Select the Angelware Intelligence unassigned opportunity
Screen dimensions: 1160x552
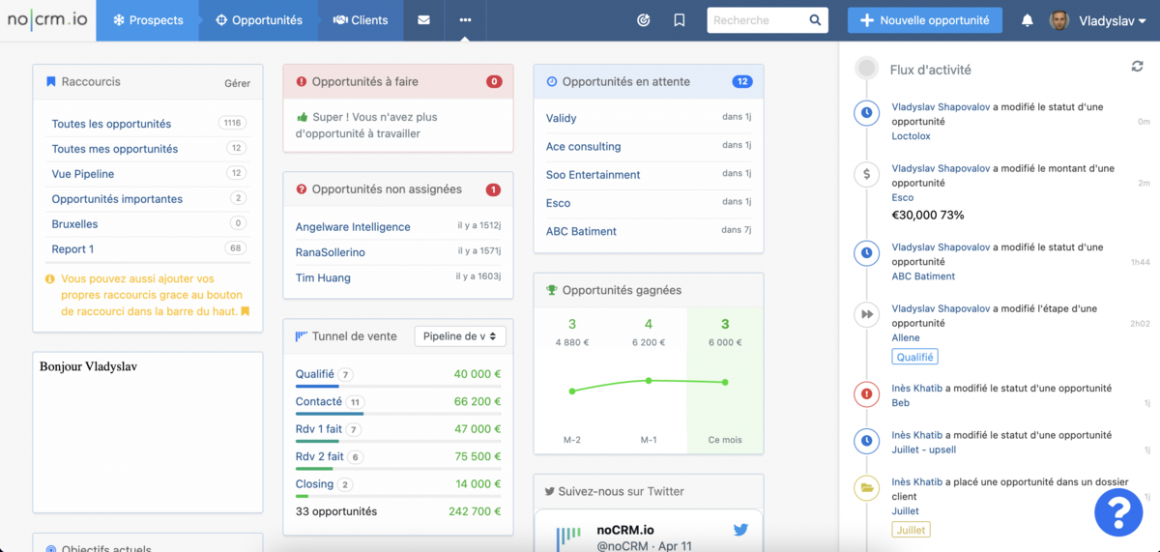pos(352,227)
